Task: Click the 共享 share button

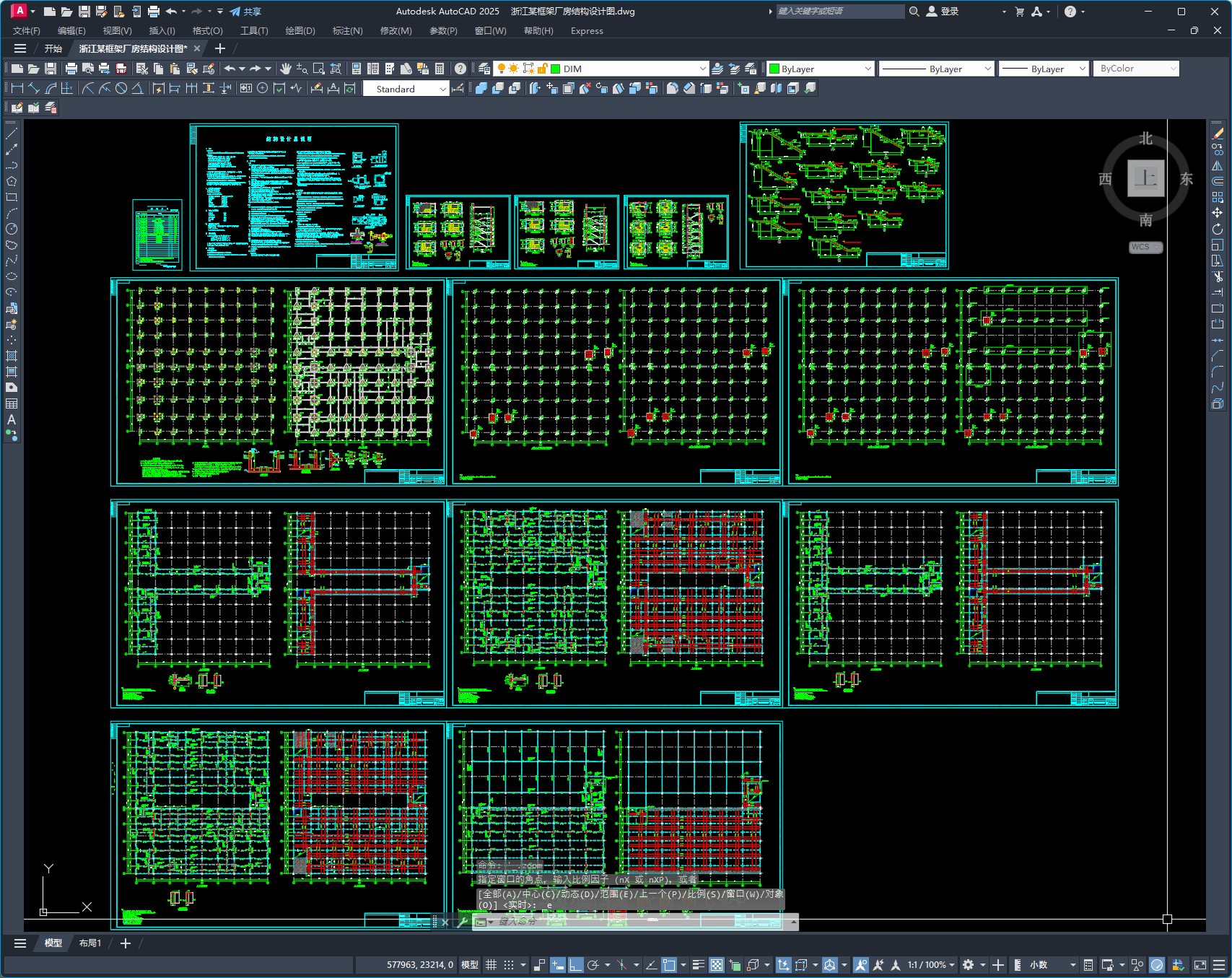Action: 245,12
